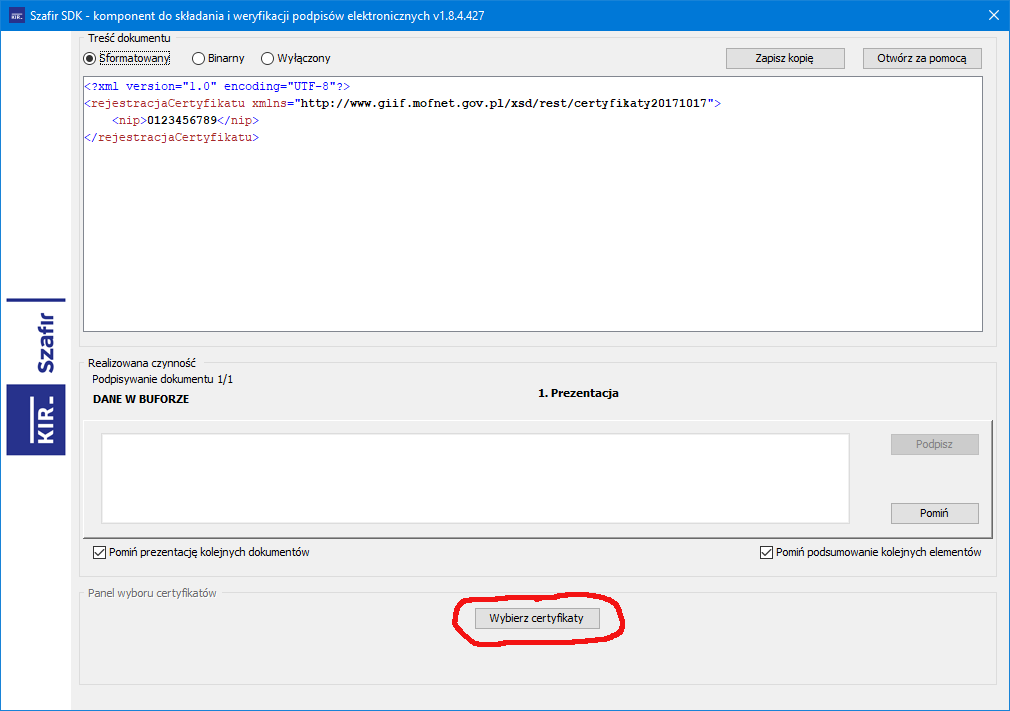Select the Sformatowany radio button
Viewport: 1010px width, 711px height.
[90, 59]
